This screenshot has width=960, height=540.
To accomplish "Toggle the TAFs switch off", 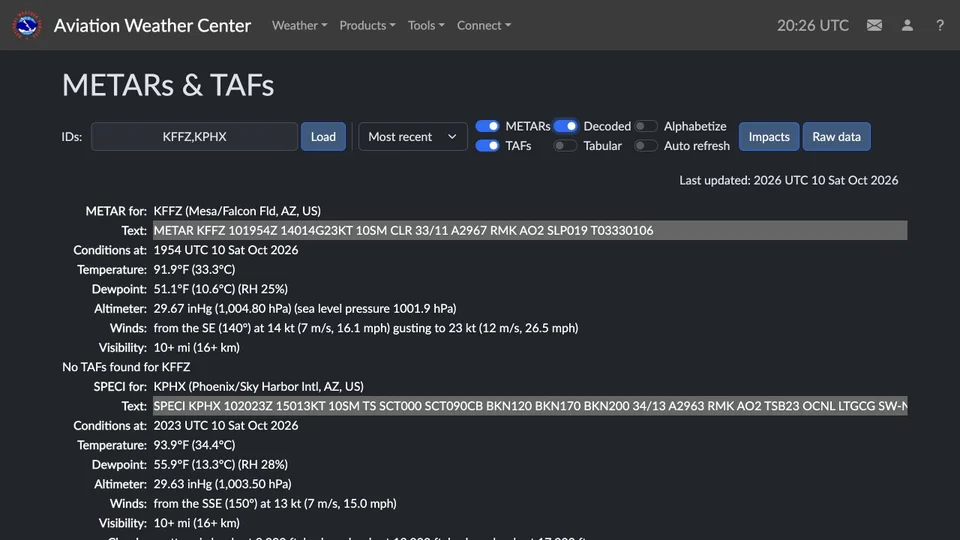I will (487, 146).
